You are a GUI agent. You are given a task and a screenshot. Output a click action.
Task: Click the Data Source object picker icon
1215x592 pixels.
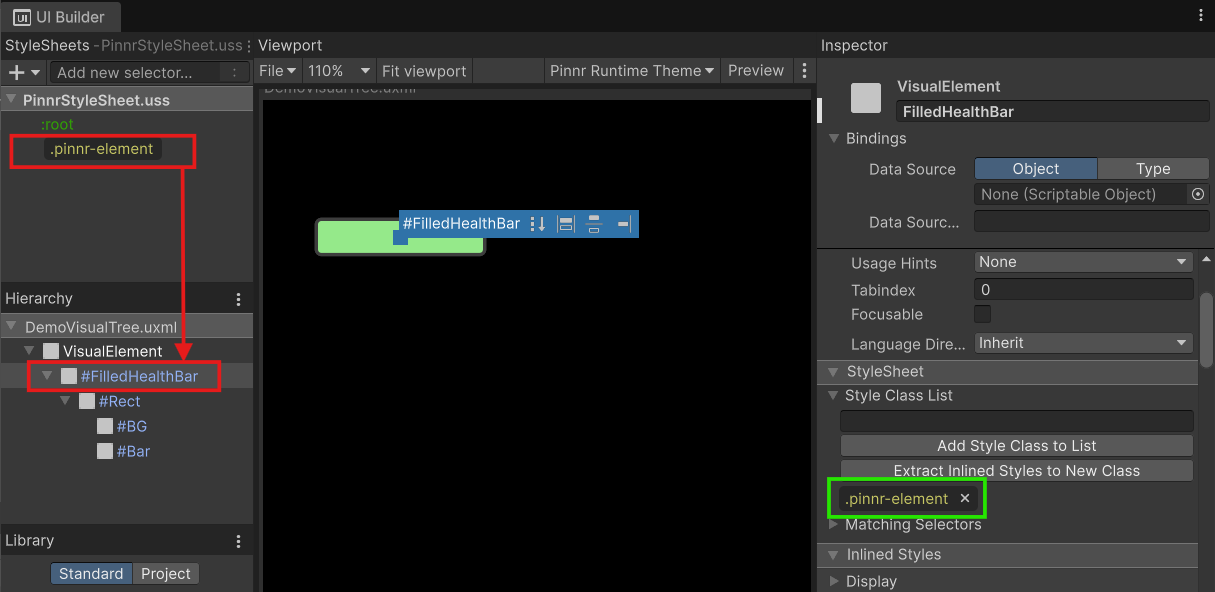tap(1198, 194)
